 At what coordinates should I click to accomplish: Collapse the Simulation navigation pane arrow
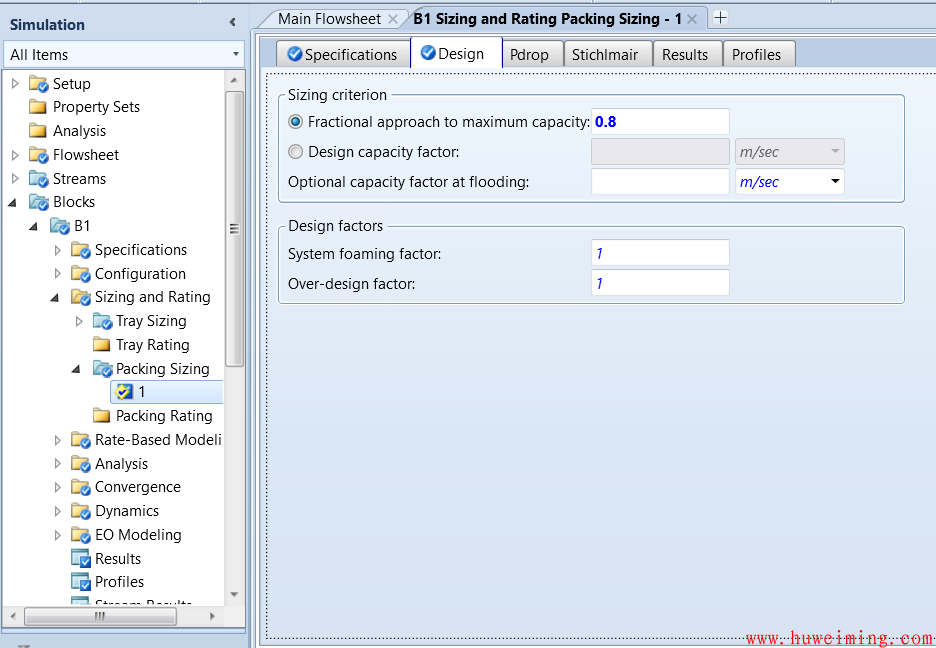tap(233, 22)
